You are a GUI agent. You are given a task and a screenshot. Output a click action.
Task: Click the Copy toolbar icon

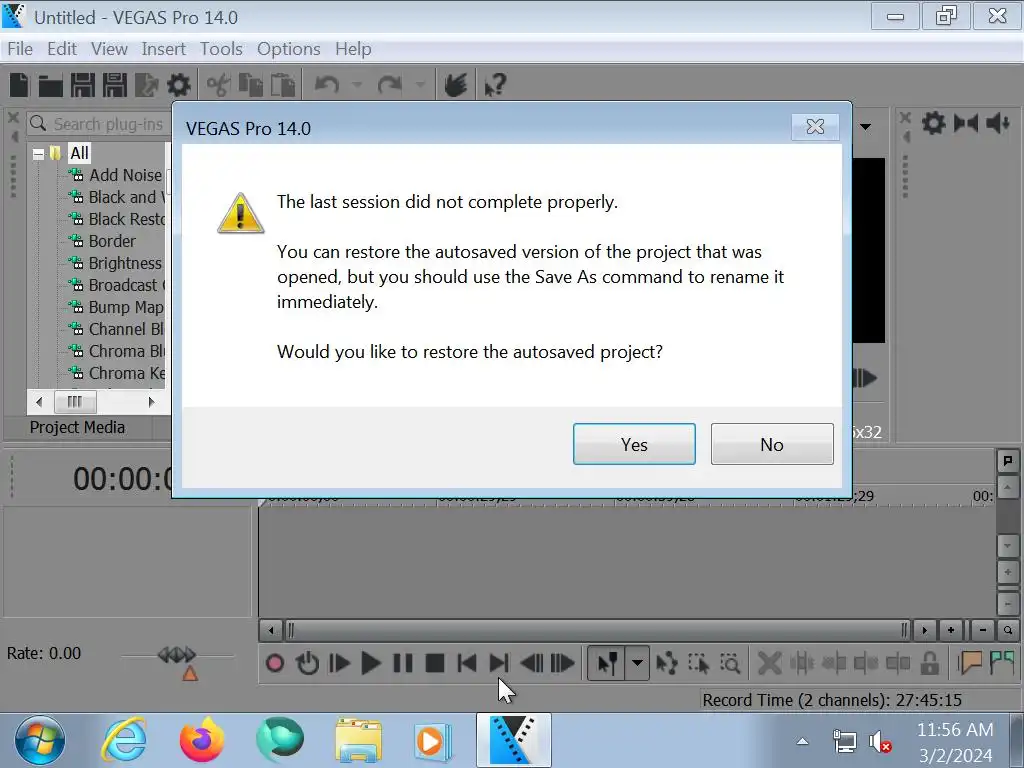point(251,85)
